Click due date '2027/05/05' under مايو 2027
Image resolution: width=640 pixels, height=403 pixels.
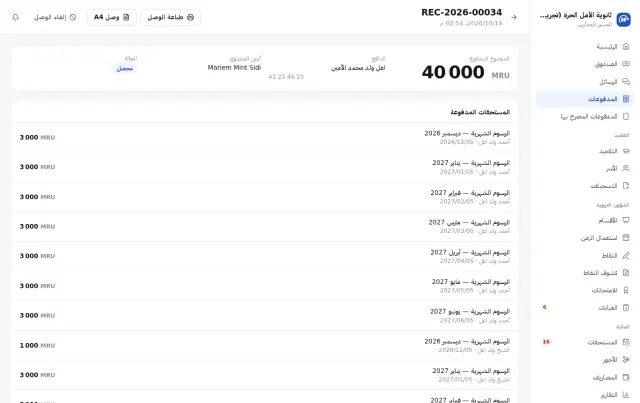click(456, 290)
